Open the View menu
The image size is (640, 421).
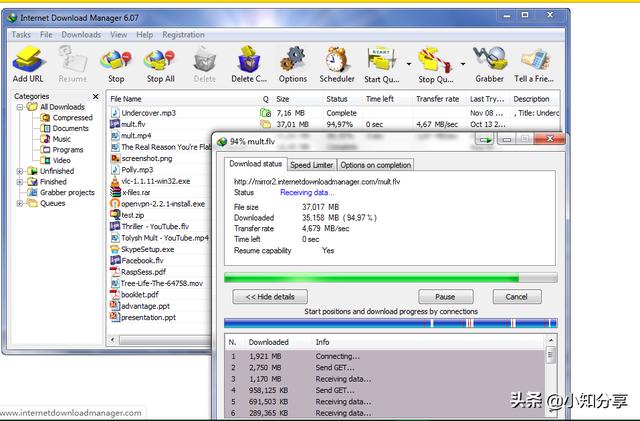pos(119,35)
